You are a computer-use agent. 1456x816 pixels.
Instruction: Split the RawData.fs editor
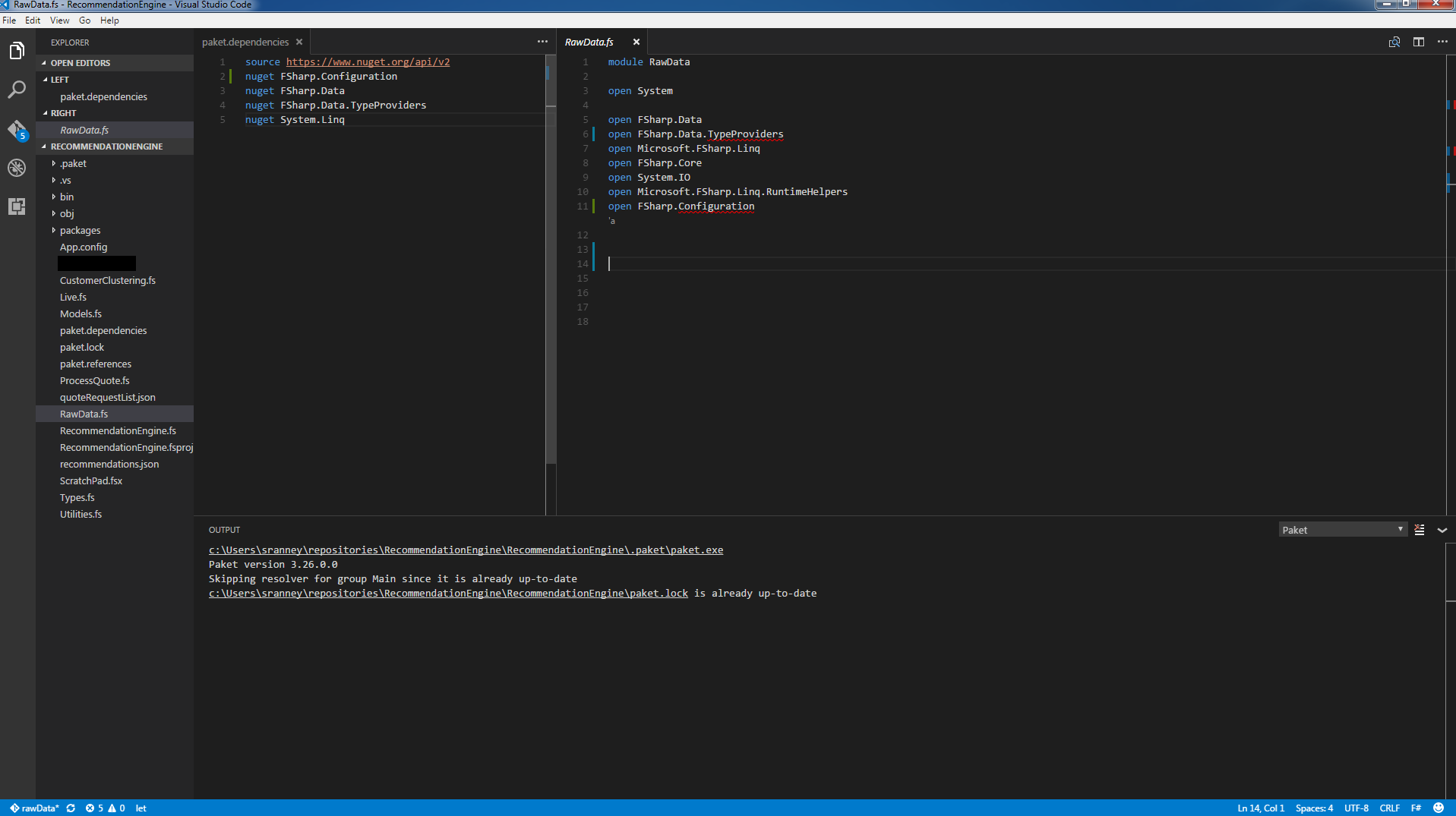[1419, 42]
